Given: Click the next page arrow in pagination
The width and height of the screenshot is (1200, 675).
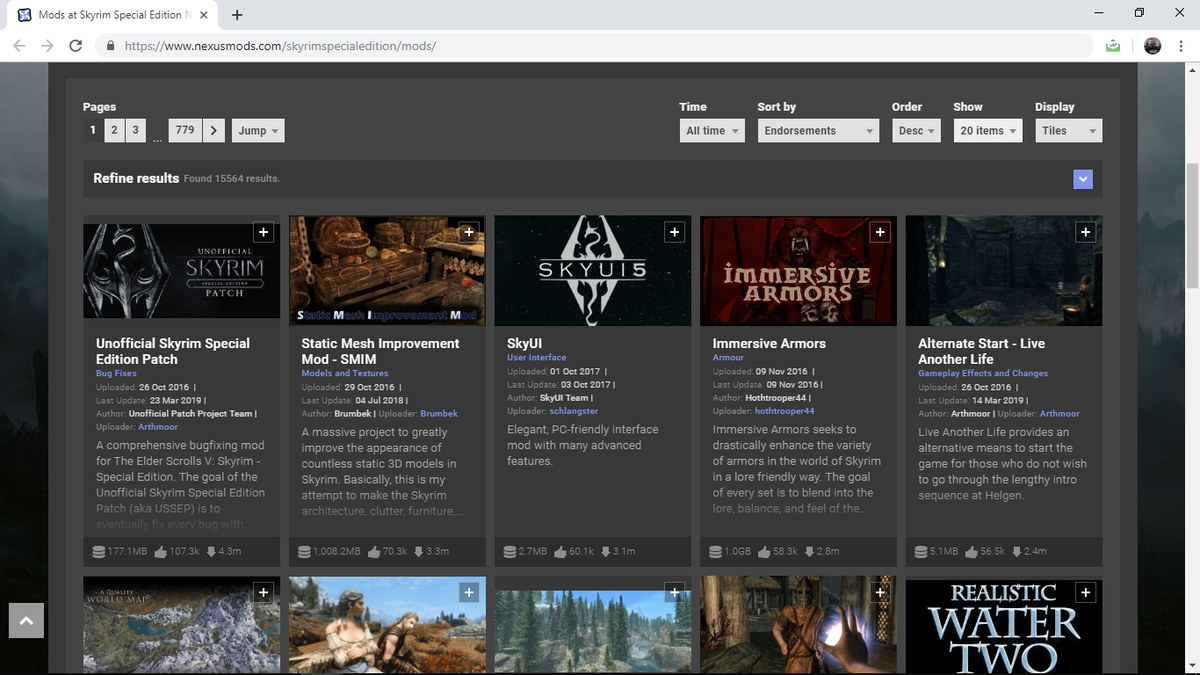Looking at the screenshot, I should pos(213,130).
